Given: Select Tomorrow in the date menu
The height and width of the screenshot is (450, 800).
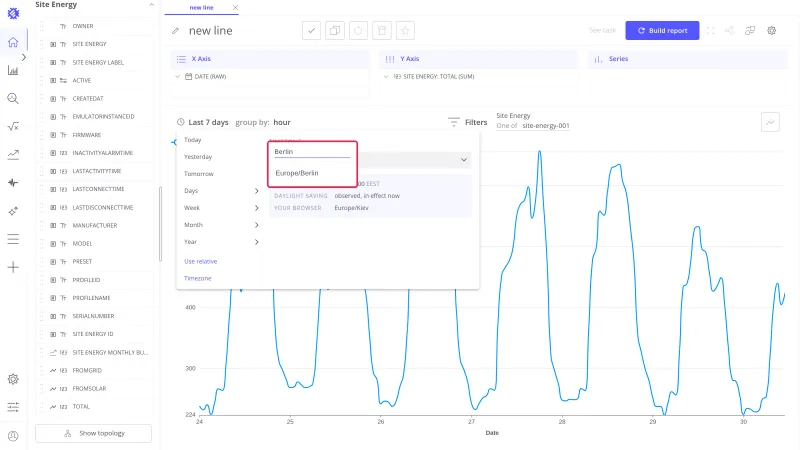Looking at the screenshot, I should pos(198,174).
